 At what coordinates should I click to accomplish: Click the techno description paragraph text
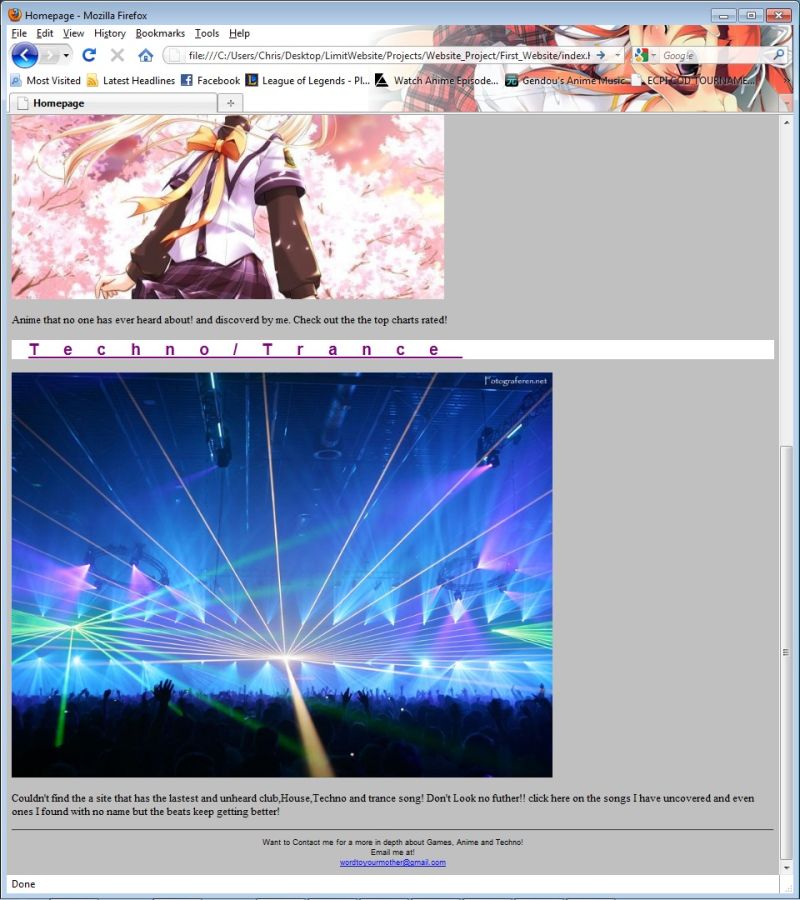pos(383,805)
